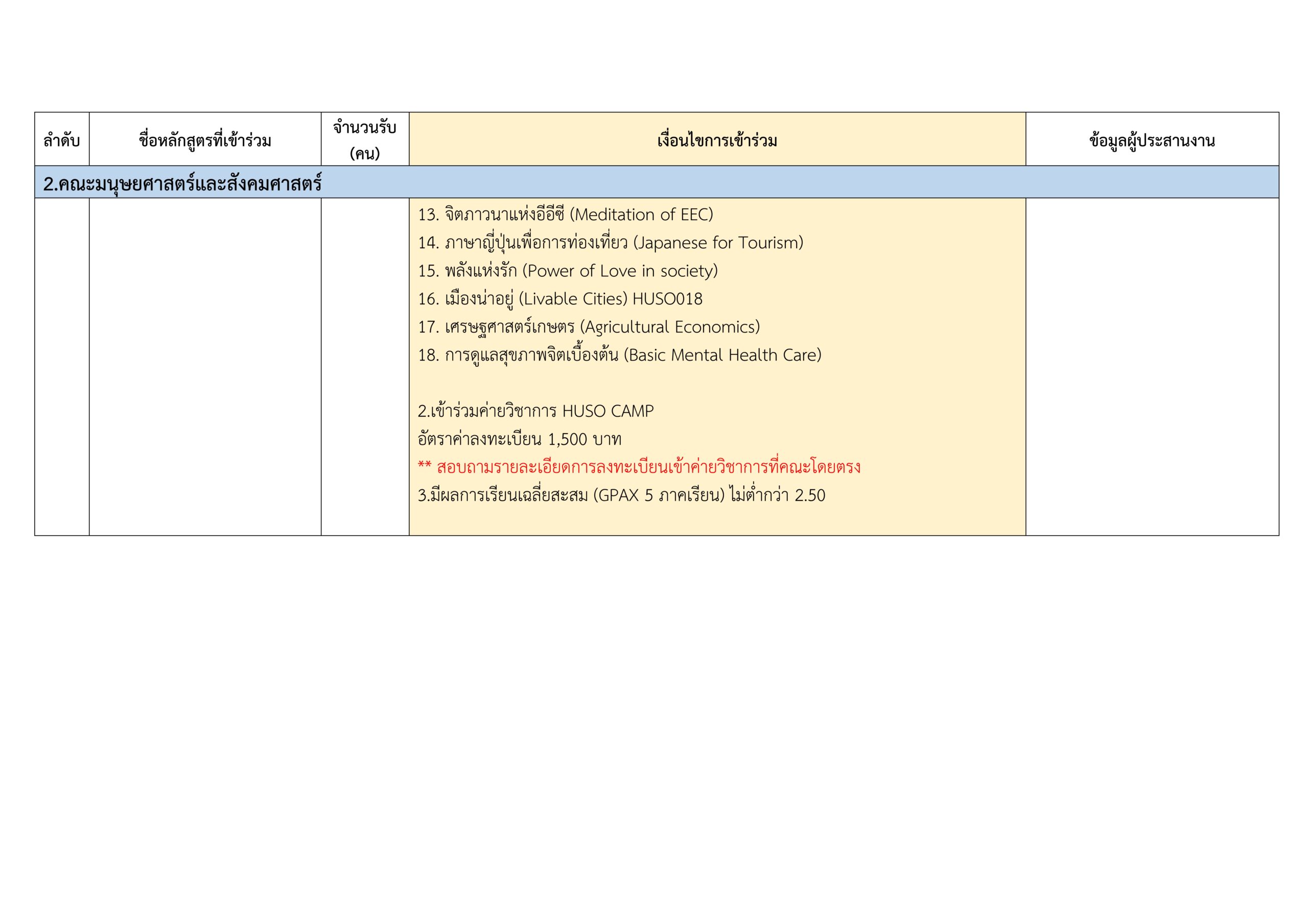Viewport: 1308px width, 924px height.
Task: Click the Basic Mental Health Care line
Action: pyautogui.click(x=619, y=355)
